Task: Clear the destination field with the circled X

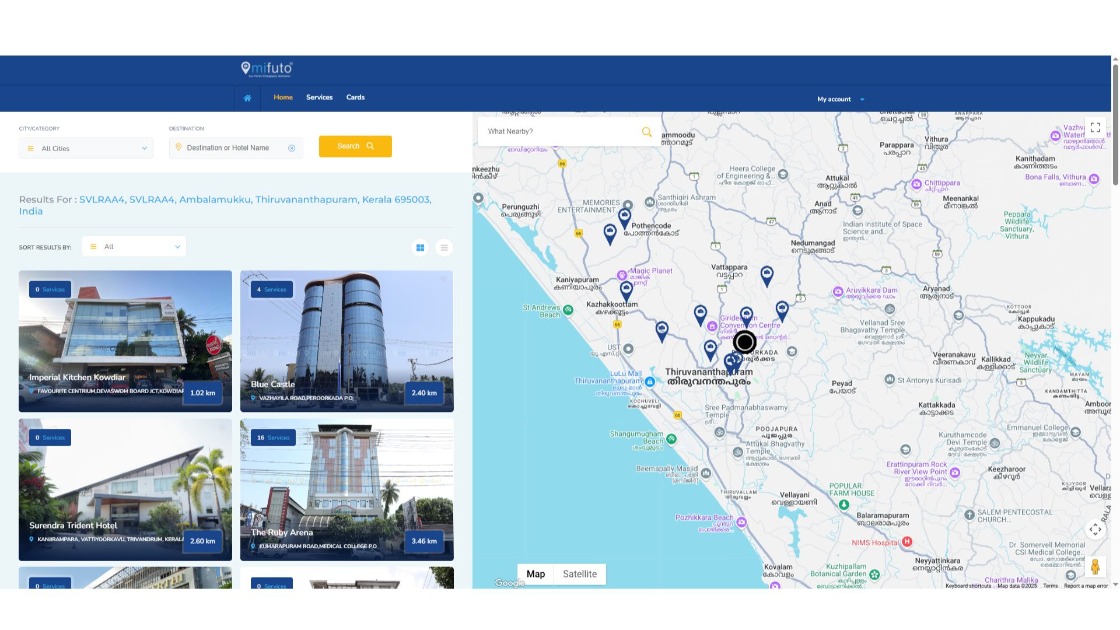Action: [x=291, y=148]
